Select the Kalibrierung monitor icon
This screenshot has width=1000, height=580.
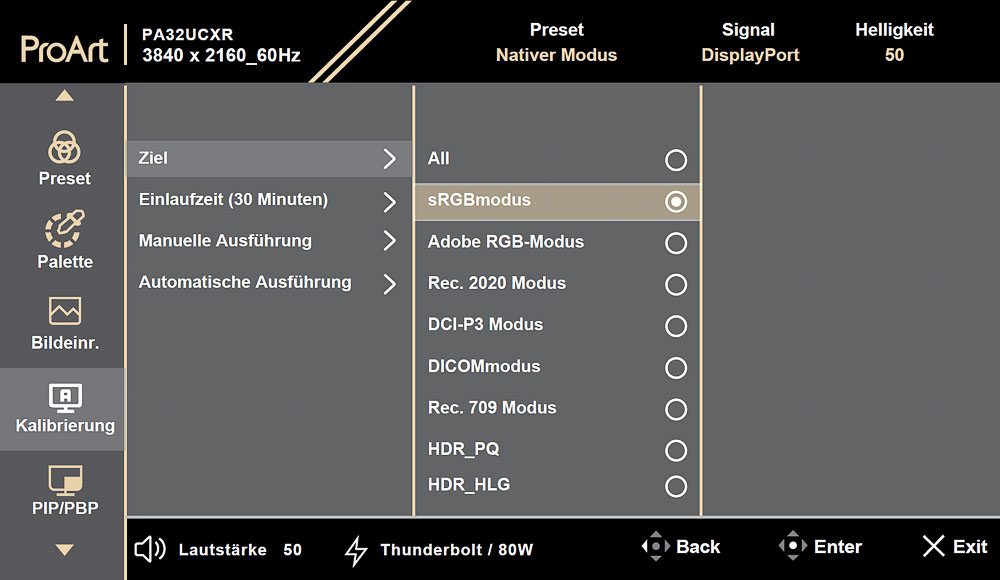tap(65, 397)
